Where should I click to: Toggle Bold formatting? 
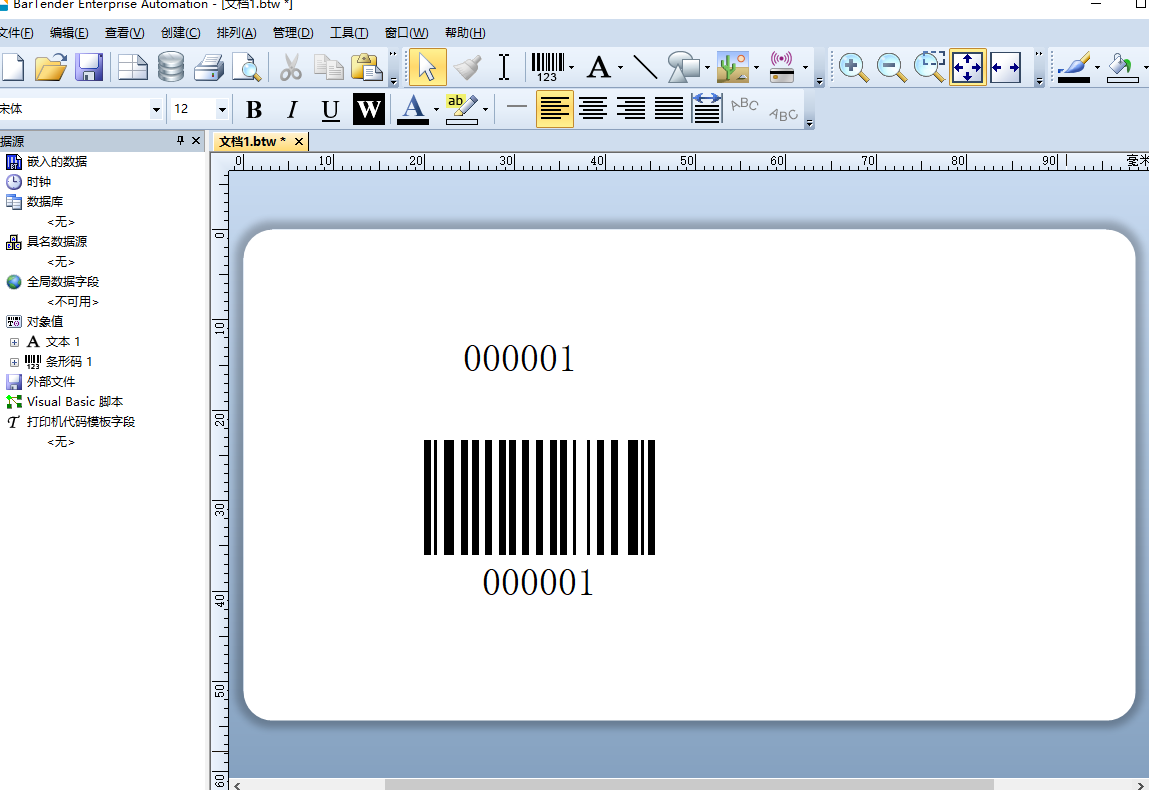pyautogui.click(x=254, y=109)
